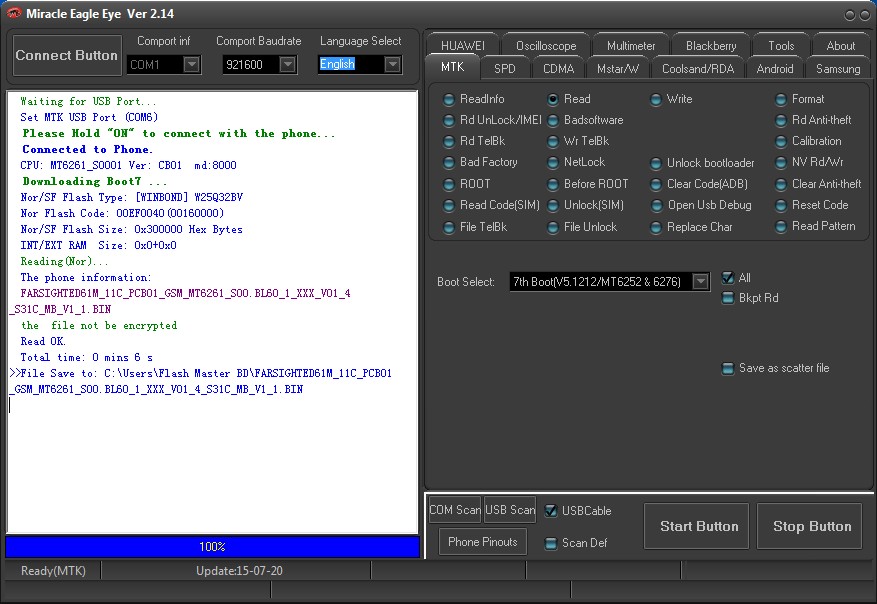The image size is (877, 604).
Task: Pick the Read Pattern option
Action: [x=782, y=227]
